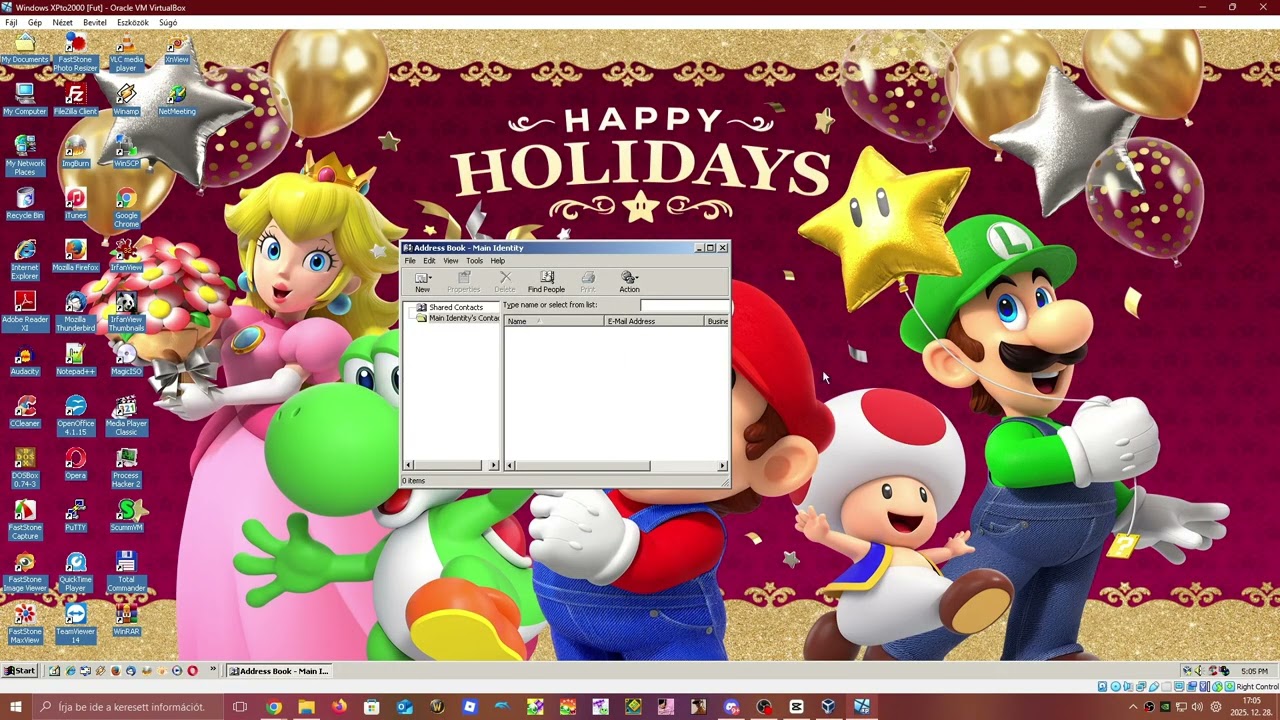Open VirtualBox Gép menu
This screenshot has width=1280, height=720.
pos(35,22)
